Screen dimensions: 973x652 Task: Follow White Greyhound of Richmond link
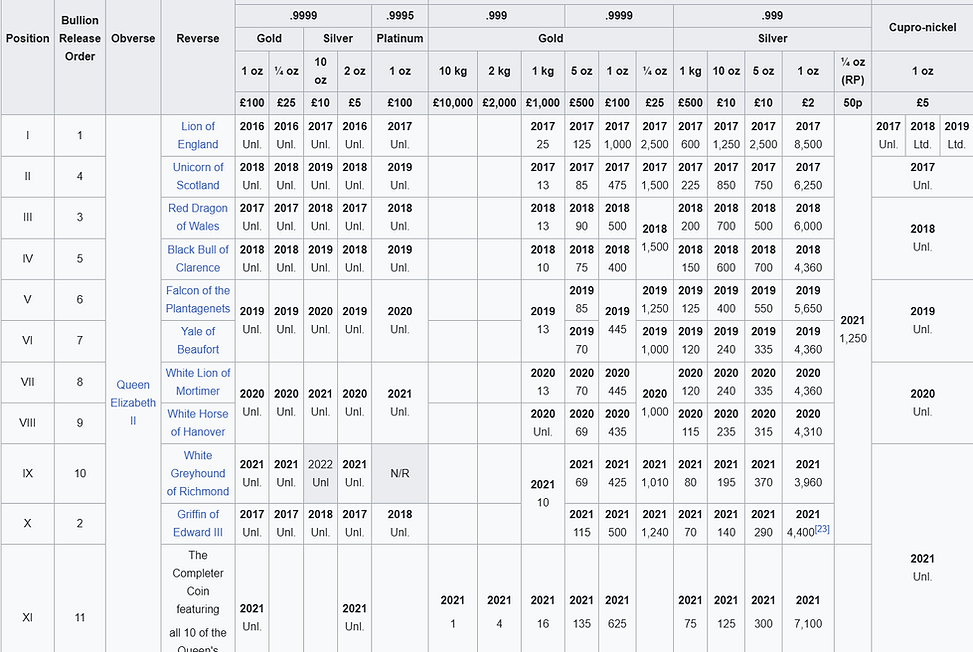[197, 473]
